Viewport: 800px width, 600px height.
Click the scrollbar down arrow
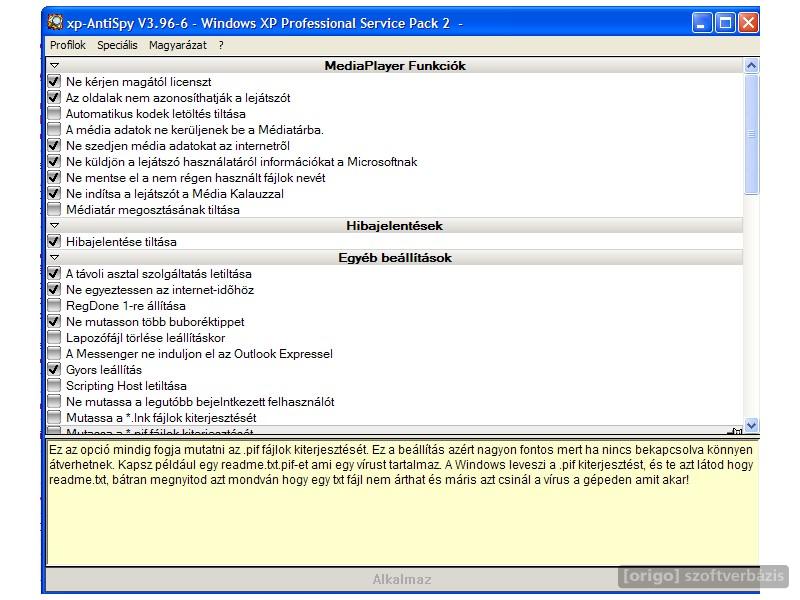(751, 425)
